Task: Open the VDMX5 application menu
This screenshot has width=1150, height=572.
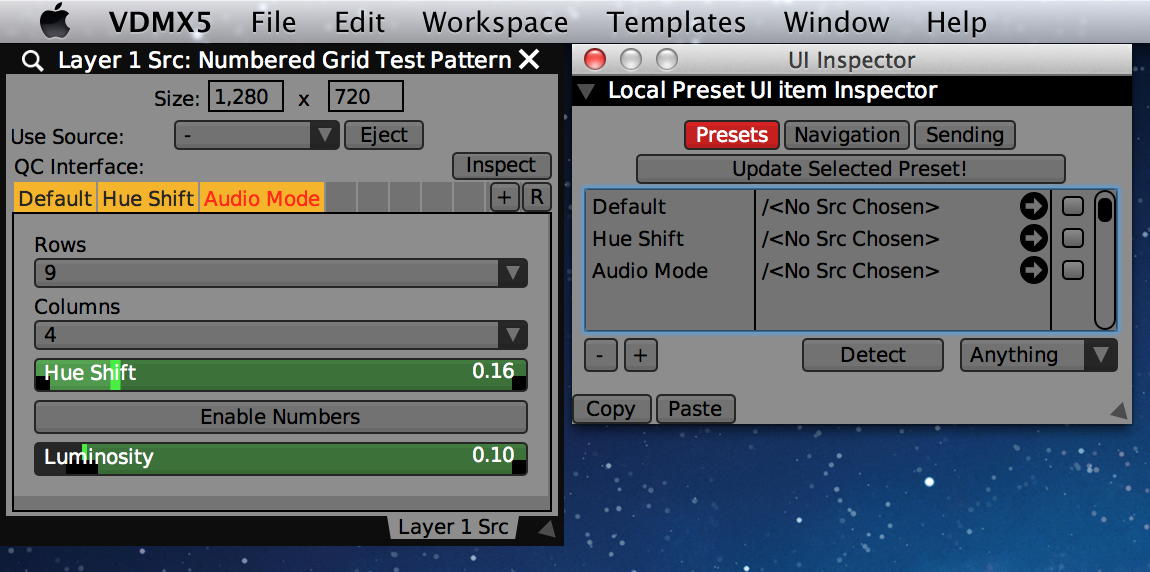Action: pyautogui.click(x=160, y=22)
